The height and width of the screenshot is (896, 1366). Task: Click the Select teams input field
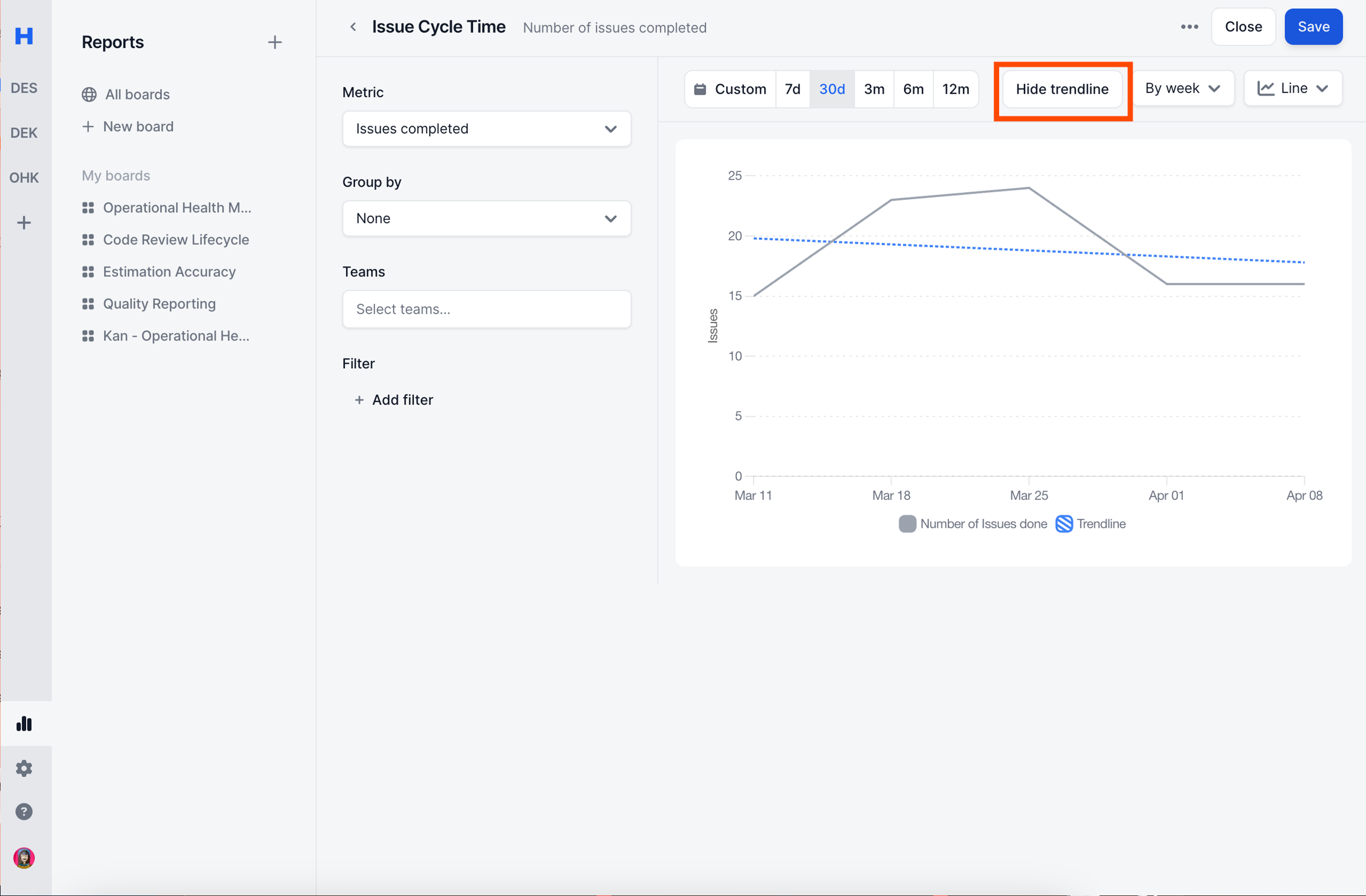pos(486,309)
